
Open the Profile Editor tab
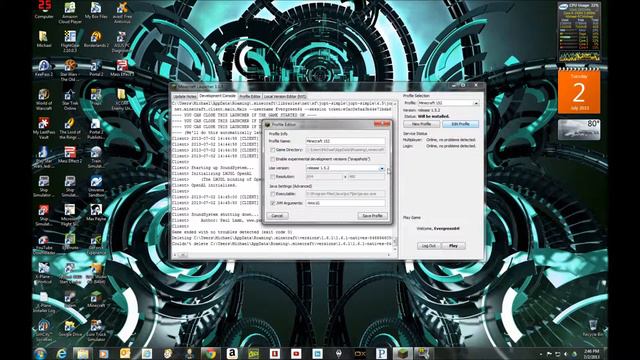(x=249, y=96)
